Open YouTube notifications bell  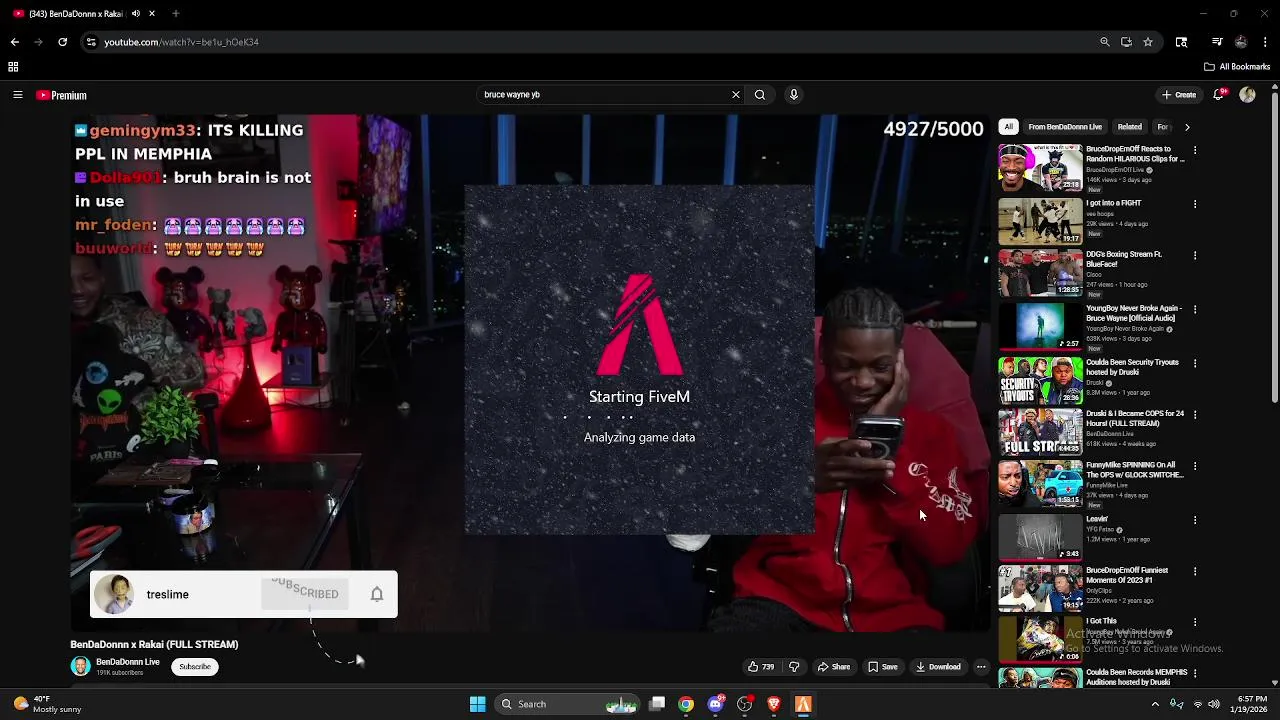(x=1219, y=95)
